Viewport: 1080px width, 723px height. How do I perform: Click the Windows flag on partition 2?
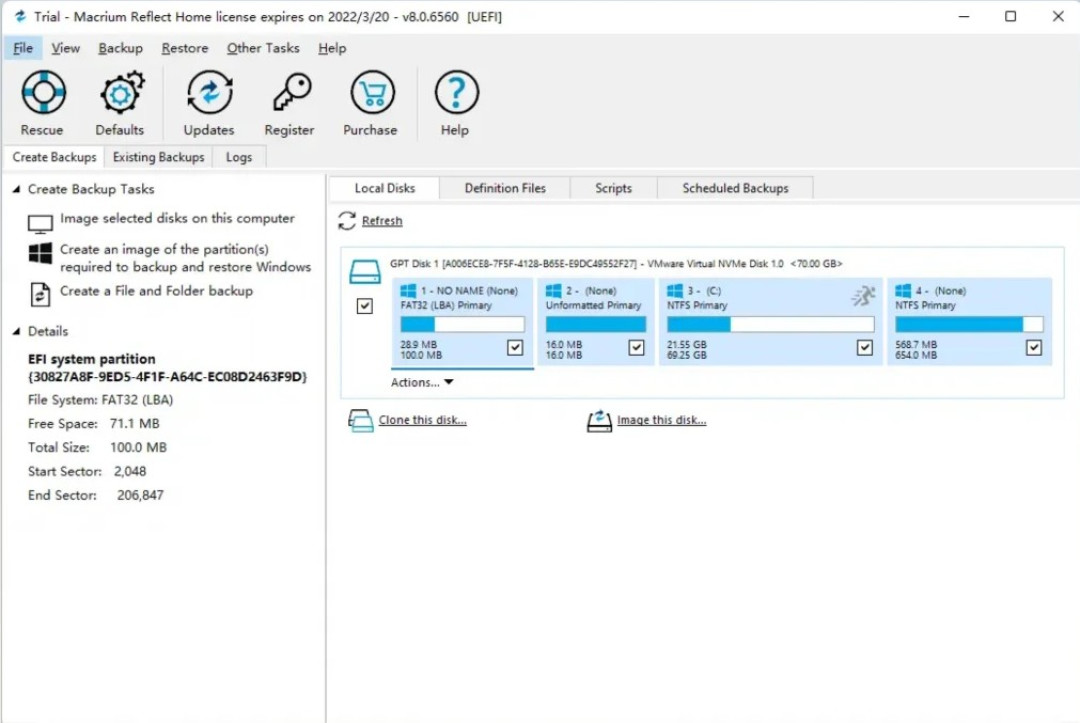[x=553, y=291]
